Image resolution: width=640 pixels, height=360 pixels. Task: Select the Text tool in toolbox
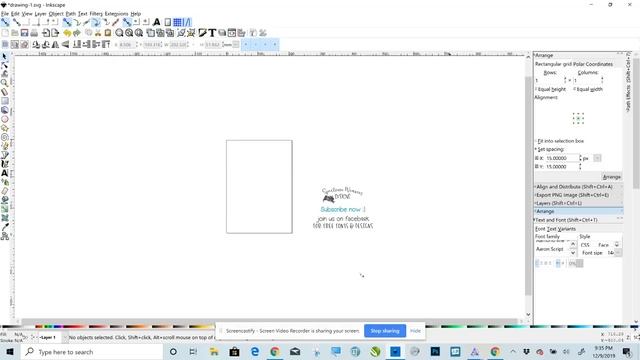pos(4,173)
